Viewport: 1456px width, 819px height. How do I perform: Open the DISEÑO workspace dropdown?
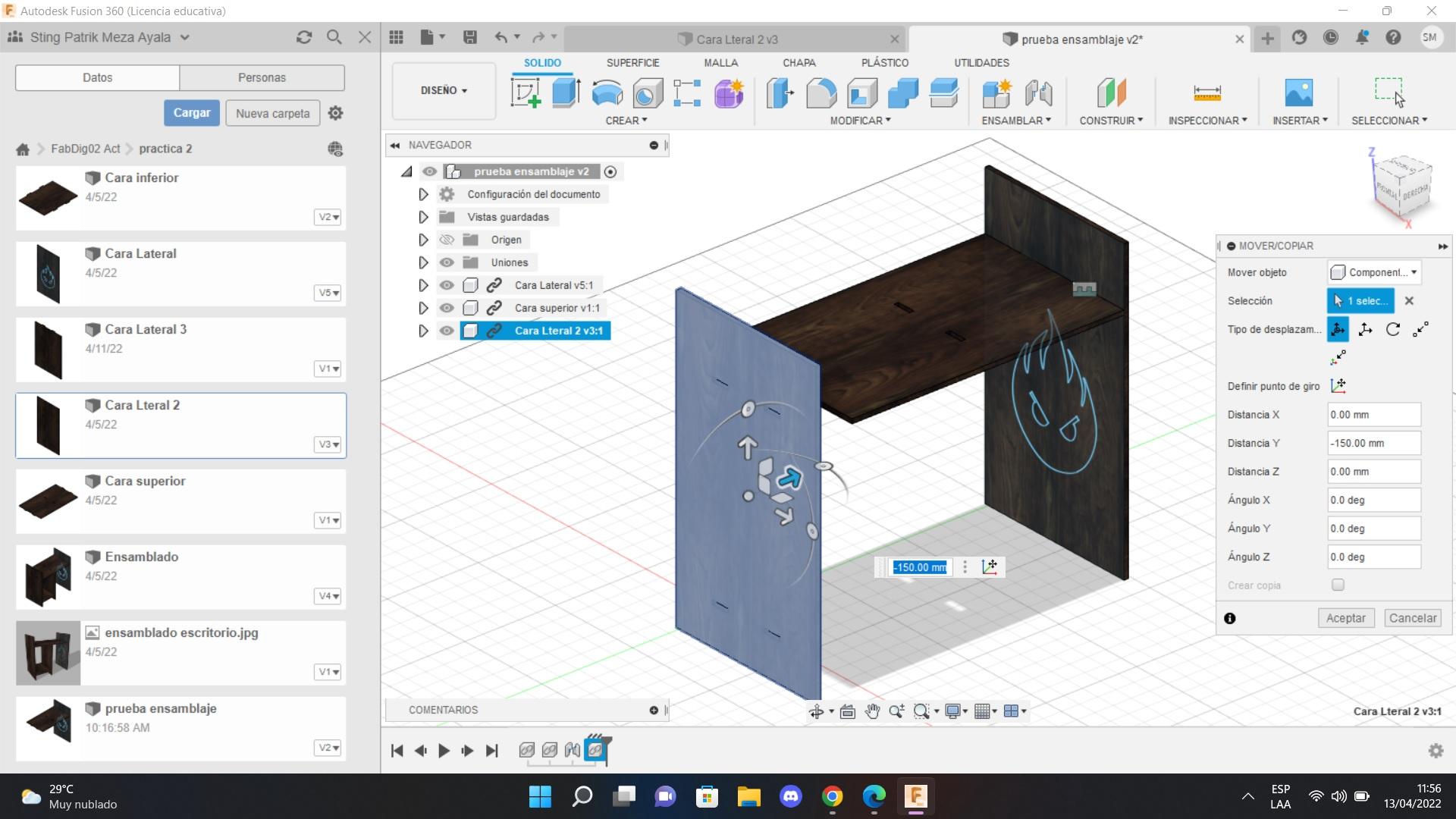pyautogui.click(x=444, y=90)
